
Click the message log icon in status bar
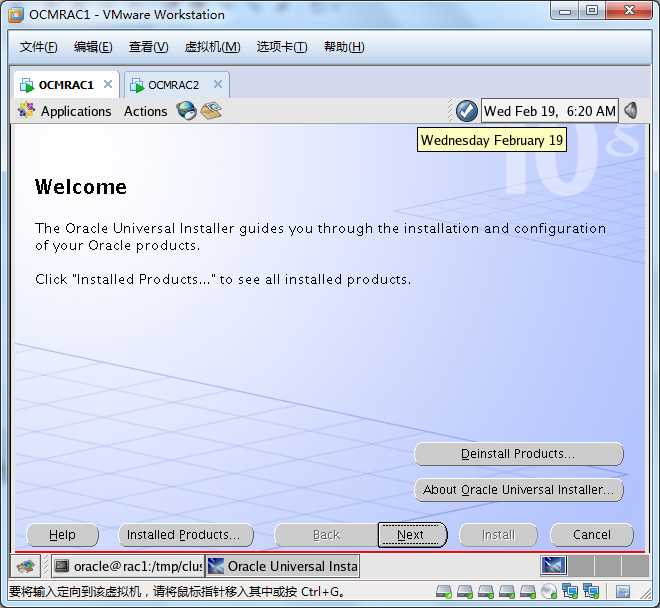point(623,592)
